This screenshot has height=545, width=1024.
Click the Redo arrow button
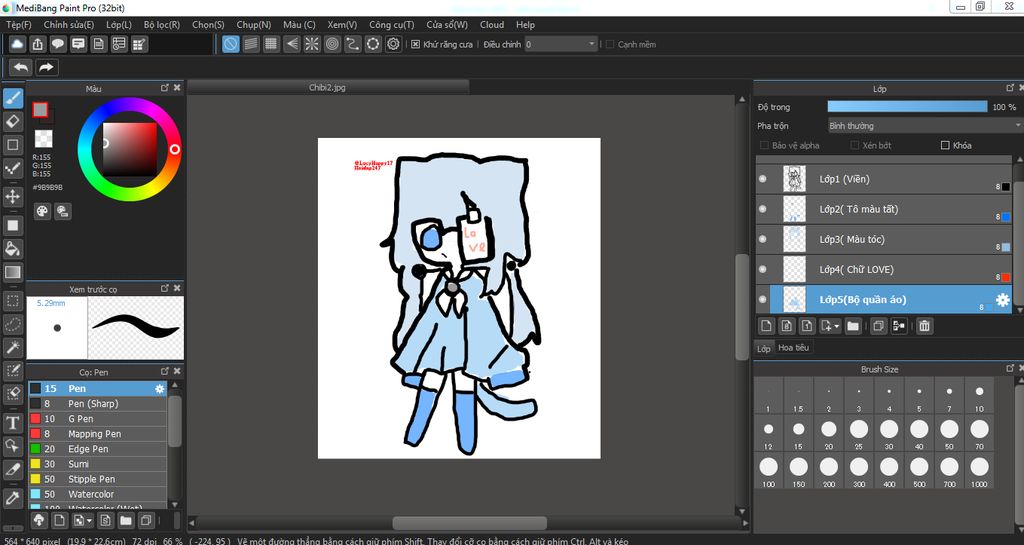[x=46, y=67]
